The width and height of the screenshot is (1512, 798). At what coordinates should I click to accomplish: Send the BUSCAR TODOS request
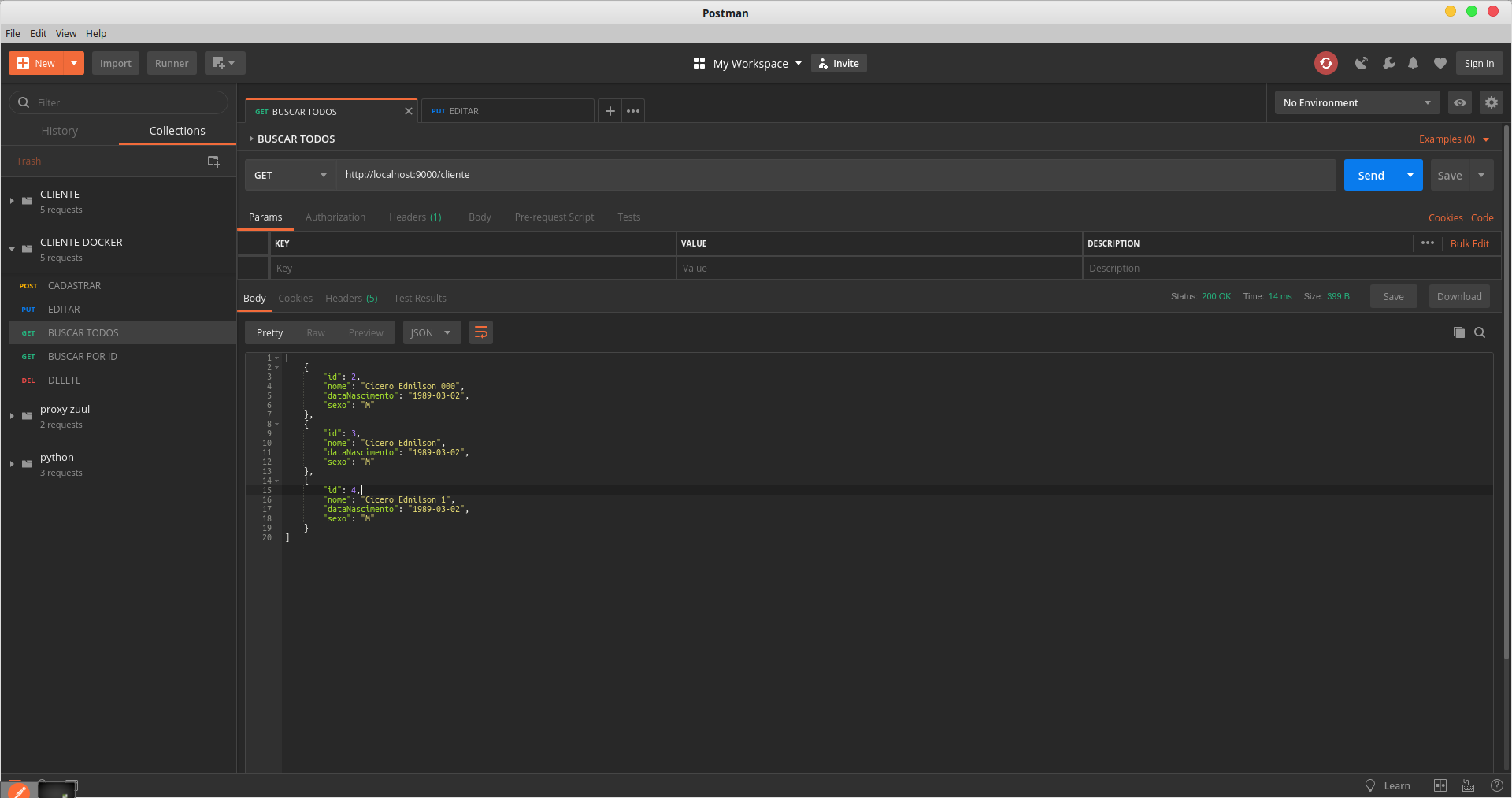[x=1370, y=175]
